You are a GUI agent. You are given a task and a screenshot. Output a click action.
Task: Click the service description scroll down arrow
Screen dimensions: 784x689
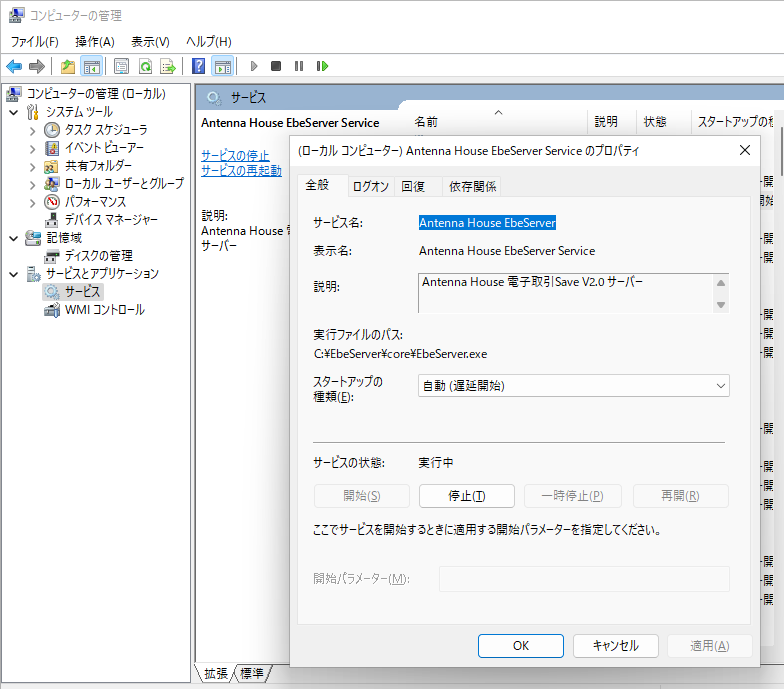click(720, 304)
